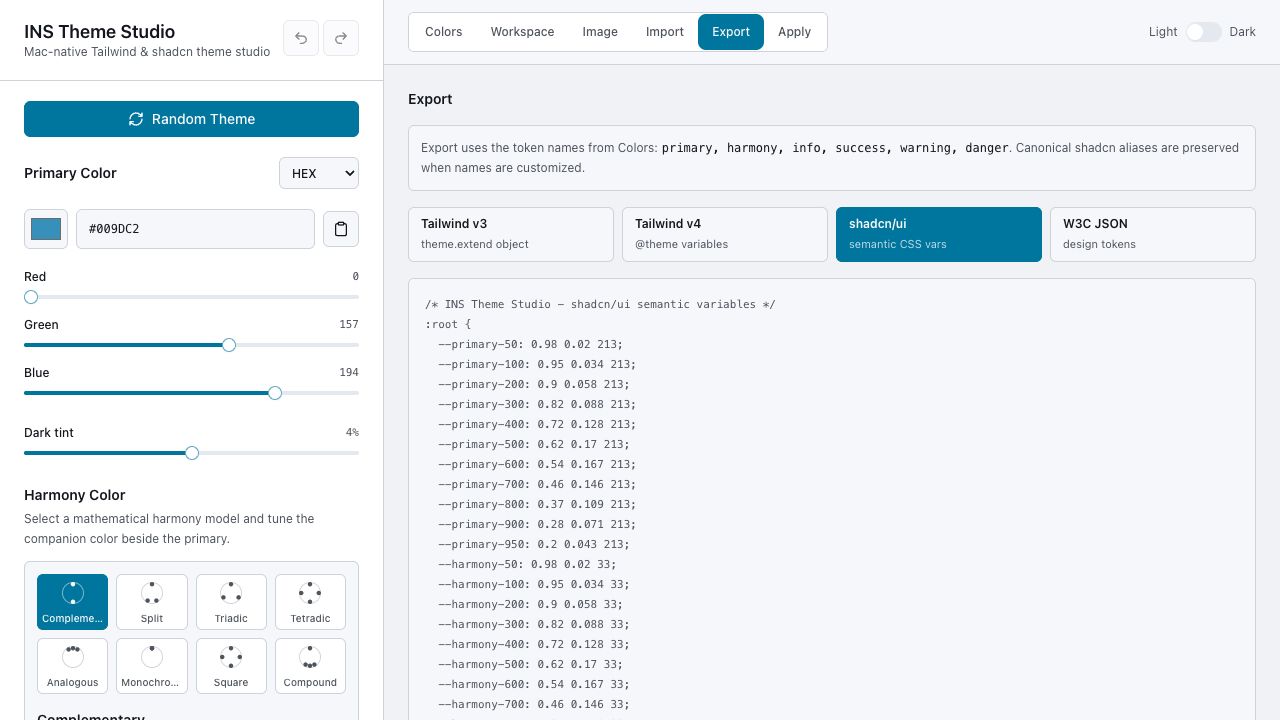The width and height of the screenshot is (1280, 720).
Task: Click the hex color input field
Action: click(x=195, y=229)
